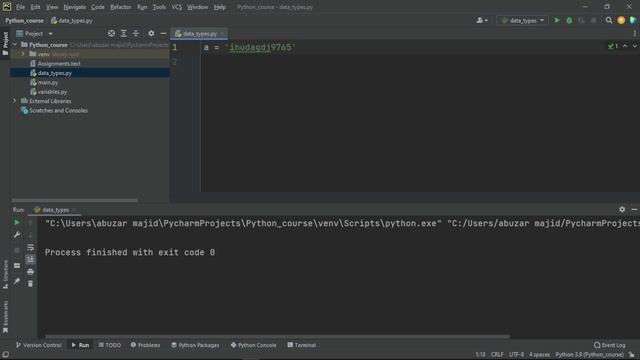Open the File menu

pyautogui.click(x=20, y=7)
